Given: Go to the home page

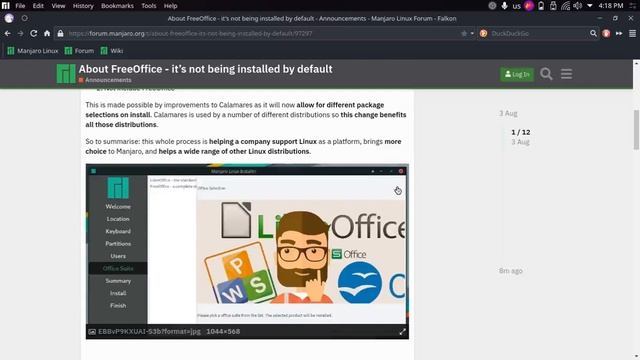Looking at the screenshot, I should tap(47, 33).
